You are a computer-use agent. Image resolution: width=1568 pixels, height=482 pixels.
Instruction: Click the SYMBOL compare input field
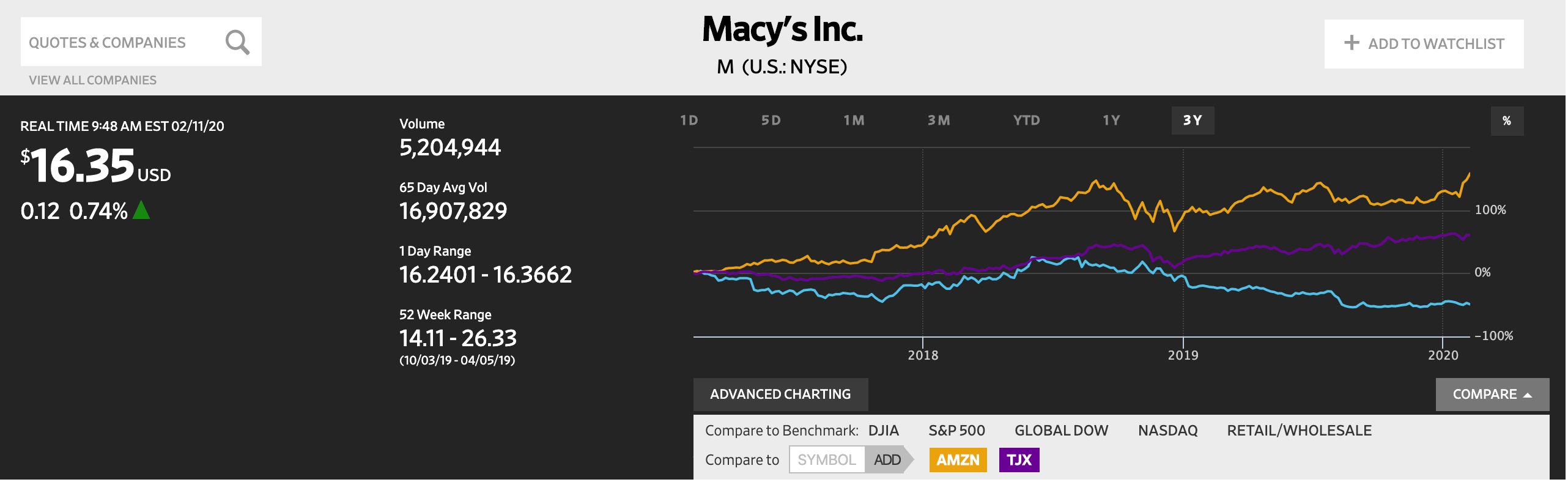[827, 459]
